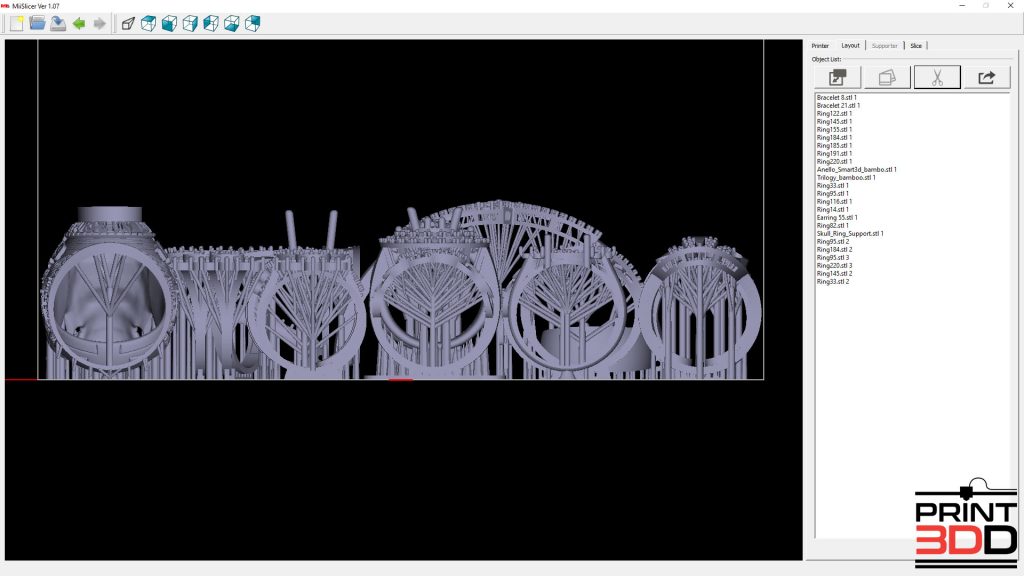Image resolution: width=1024 pixels, height=576 pixels.
Task: Click the export arrow button in Object List
Action: tap(987, 77)
